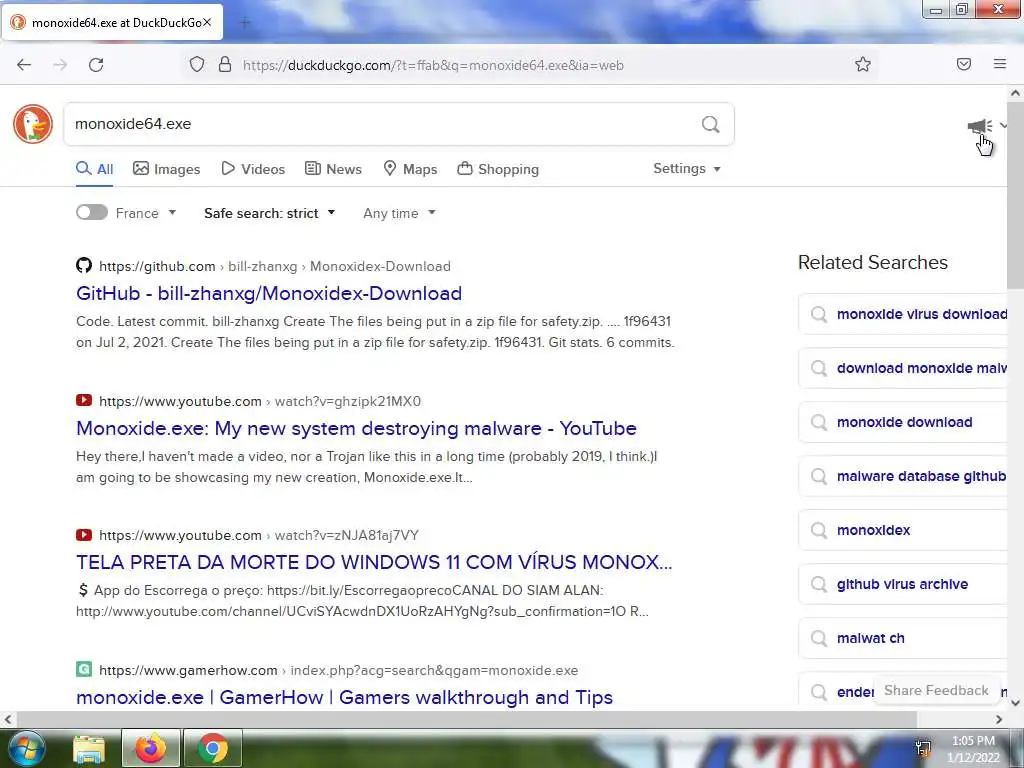This screenshot has height=768, width=1024.
Task: Switch to the Images tab
Action: point(167,169)
